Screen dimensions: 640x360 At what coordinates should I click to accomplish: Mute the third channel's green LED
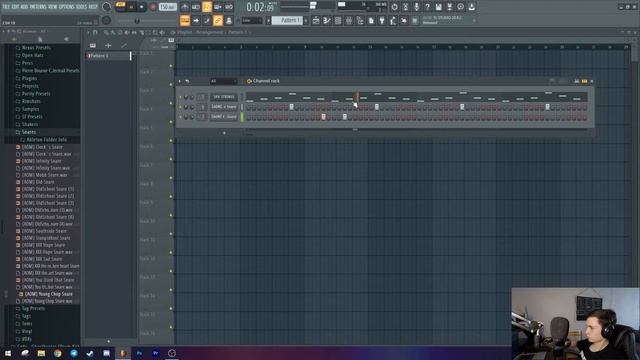pos(180,117)
